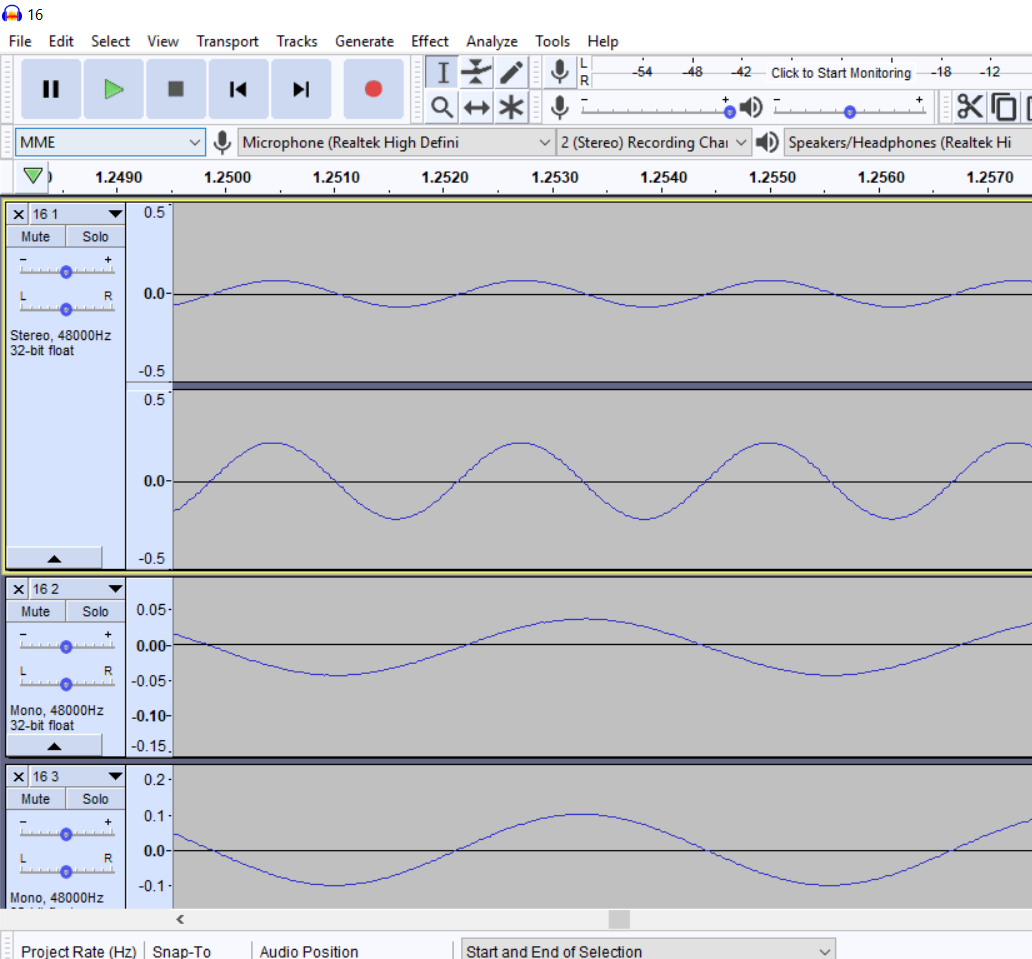
Task: Open the Effect menu
Action: [x=430, y=41]
